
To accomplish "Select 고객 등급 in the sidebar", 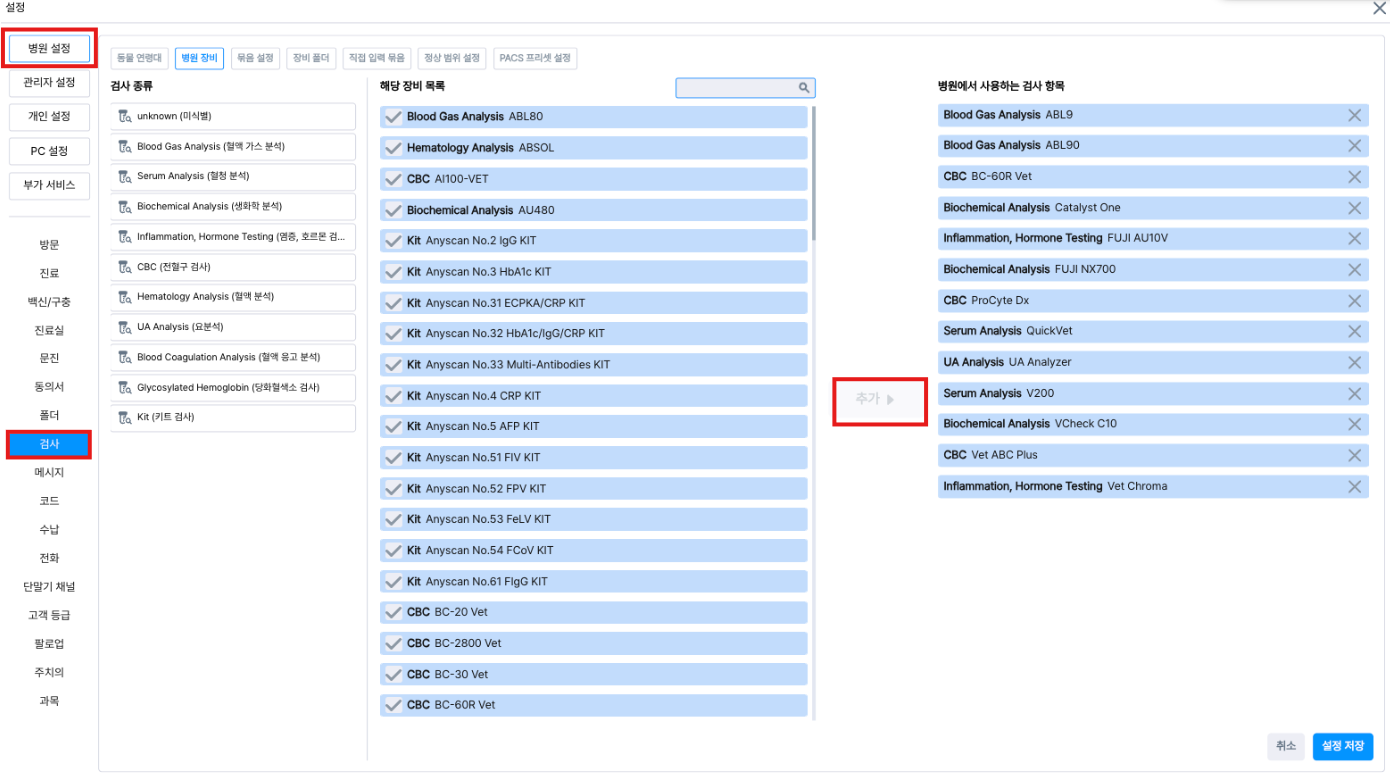I will point(49,615).
